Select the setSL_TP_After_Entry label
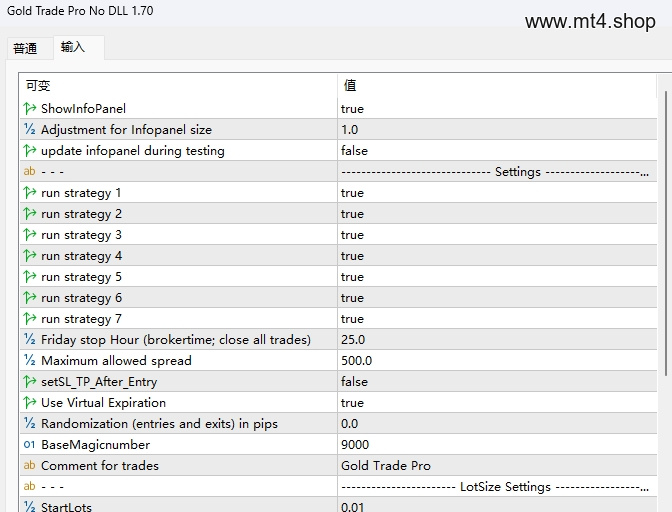This screenshot has width=672, height=512. click(x=99, y=382)
